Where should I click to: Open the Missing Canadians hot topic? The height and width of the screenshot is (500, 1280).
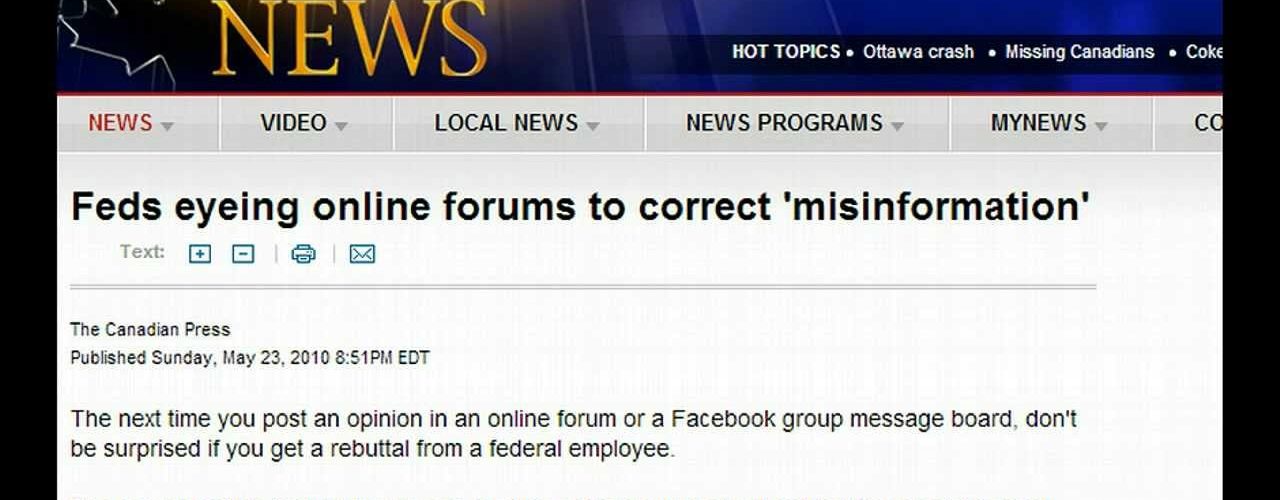(1079, 52)
